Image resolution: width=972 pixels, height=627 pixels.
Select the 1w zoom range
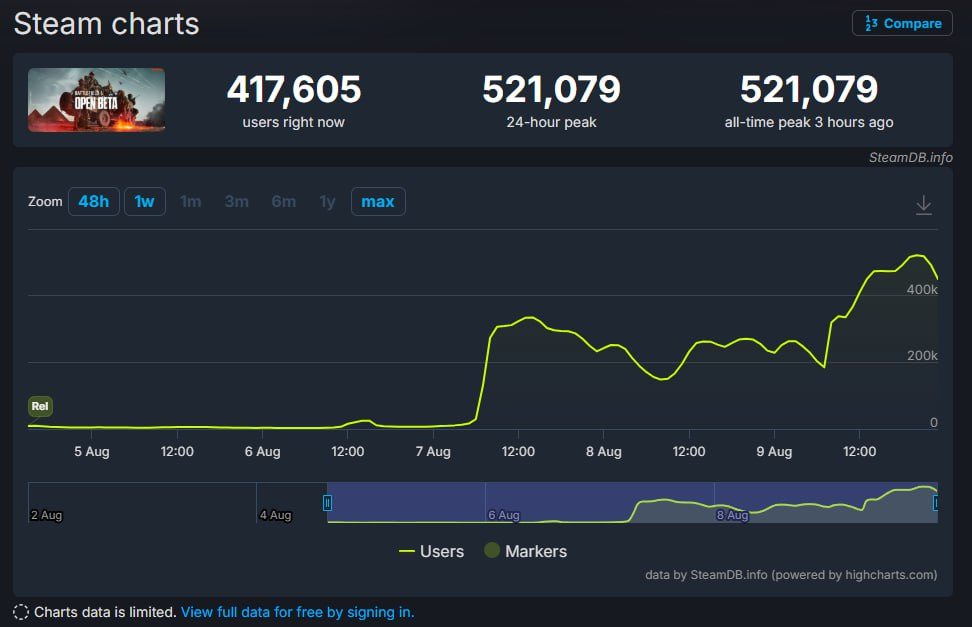click(x=144, y=202)
